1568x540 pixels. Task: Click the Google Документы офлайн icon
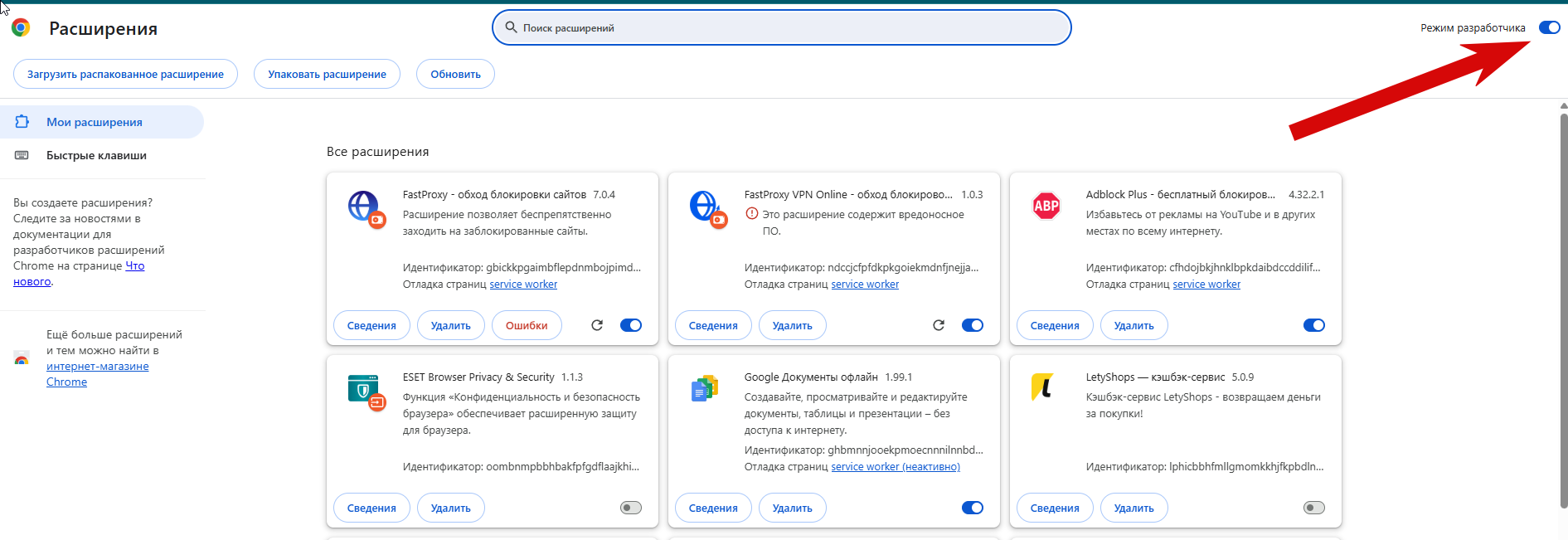(x=705, y=388)
